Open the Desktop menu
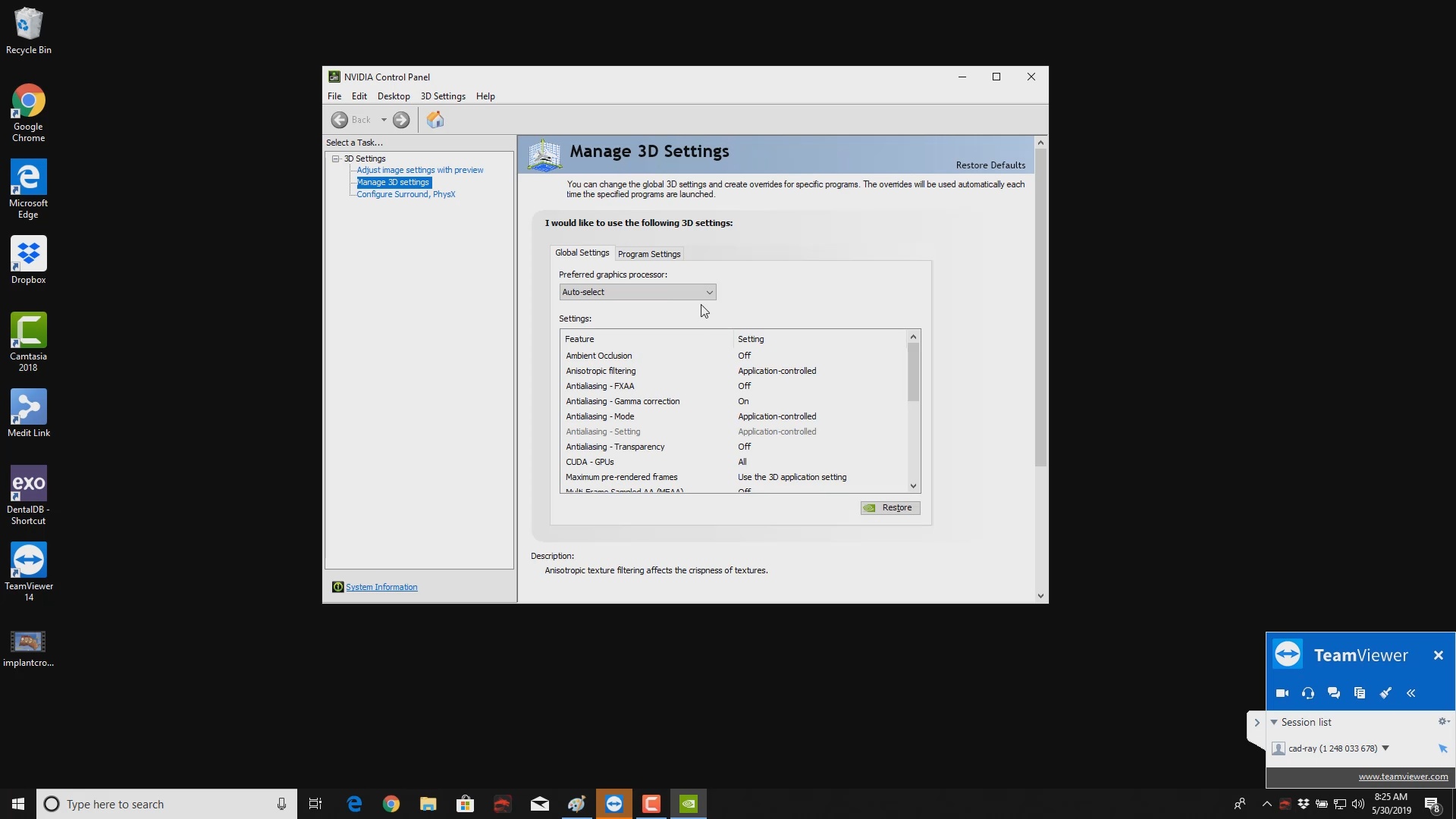Viewport: 1456px width, 819px height. (394, 96)
